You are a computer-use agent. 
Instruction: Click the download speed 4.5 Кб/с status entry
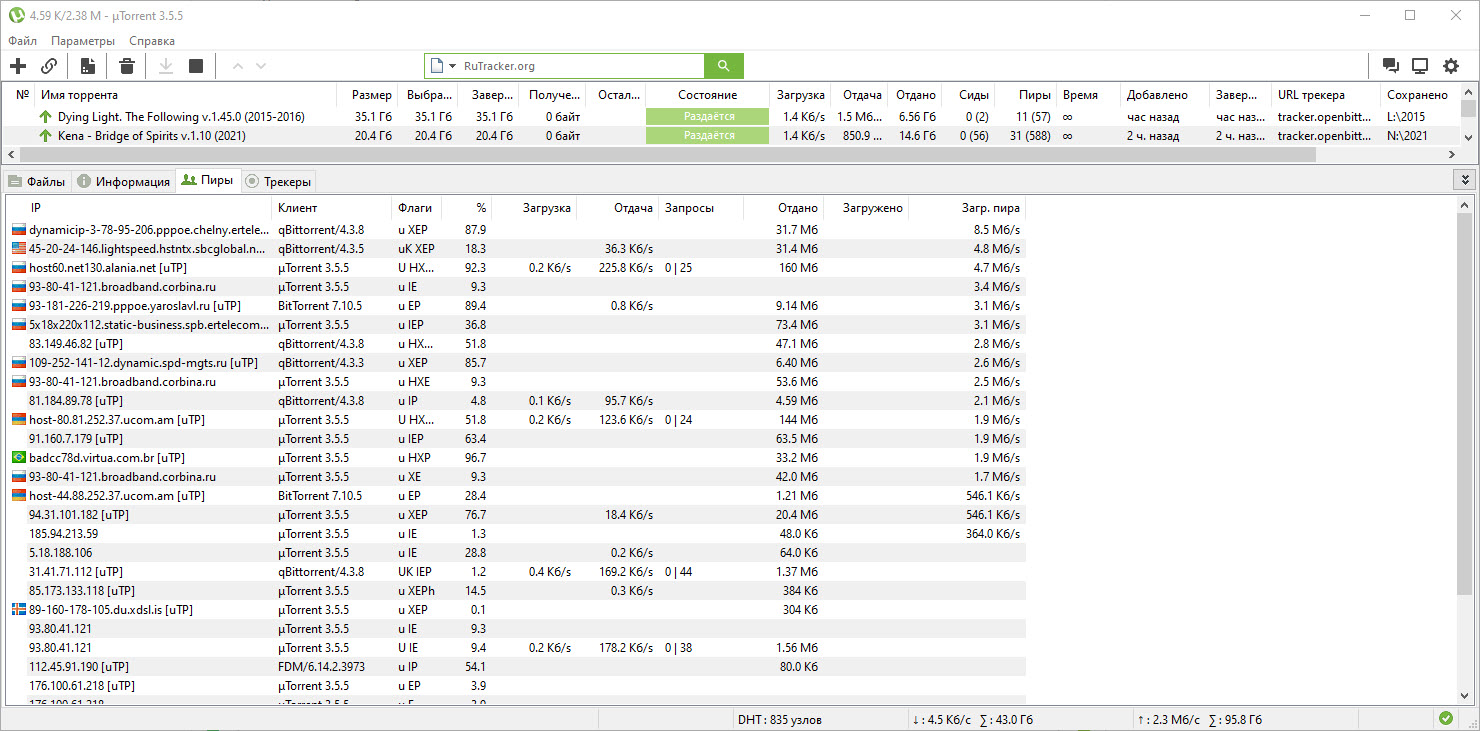tap(943, 720)
